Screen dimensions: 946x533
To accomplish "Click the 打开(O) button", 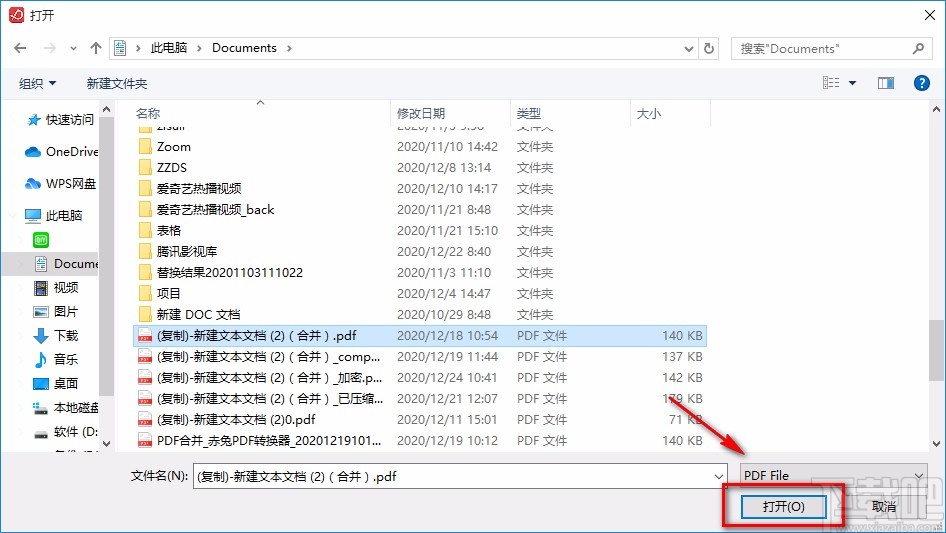I will (x=783, y=506).
